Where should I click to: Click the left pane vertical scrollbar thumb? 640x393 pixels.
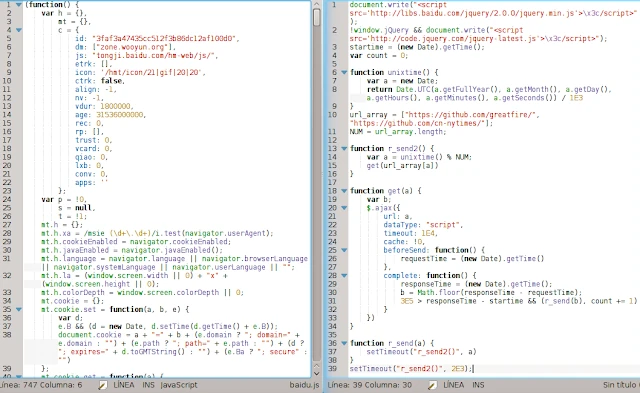coord(316,18)
